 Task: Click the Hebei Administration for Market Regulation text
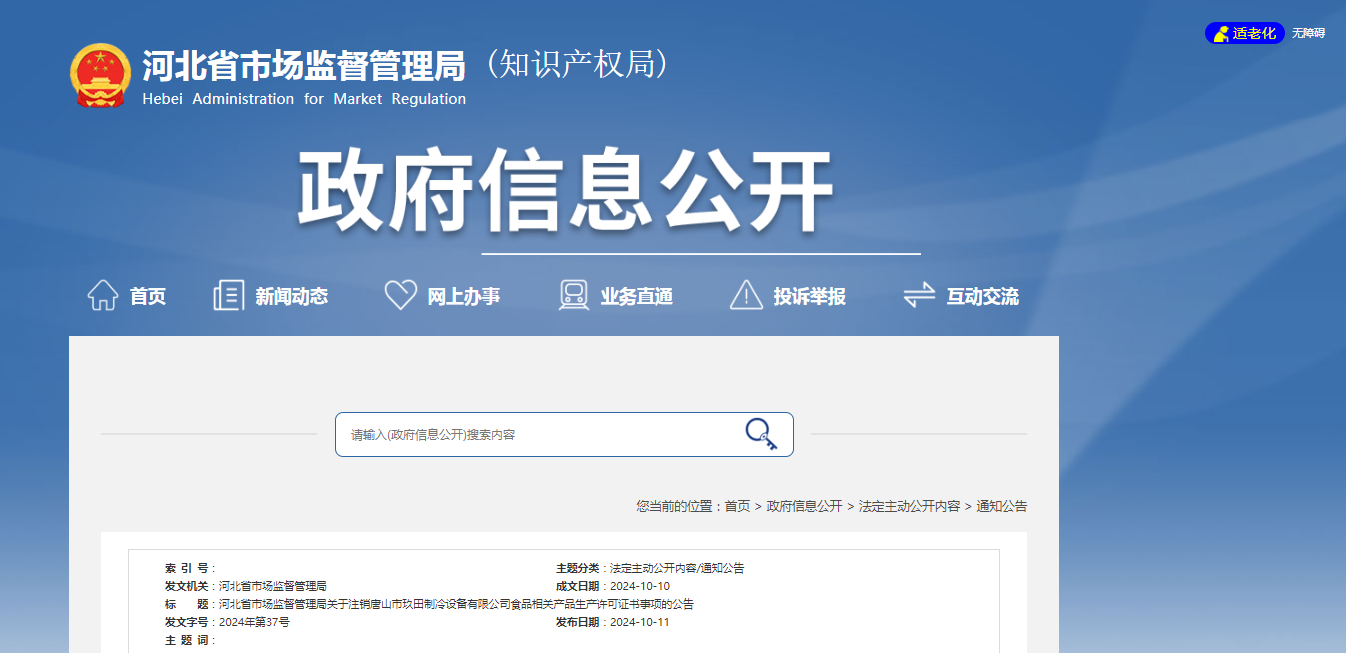pyautogui.click(x=304, y=99)
